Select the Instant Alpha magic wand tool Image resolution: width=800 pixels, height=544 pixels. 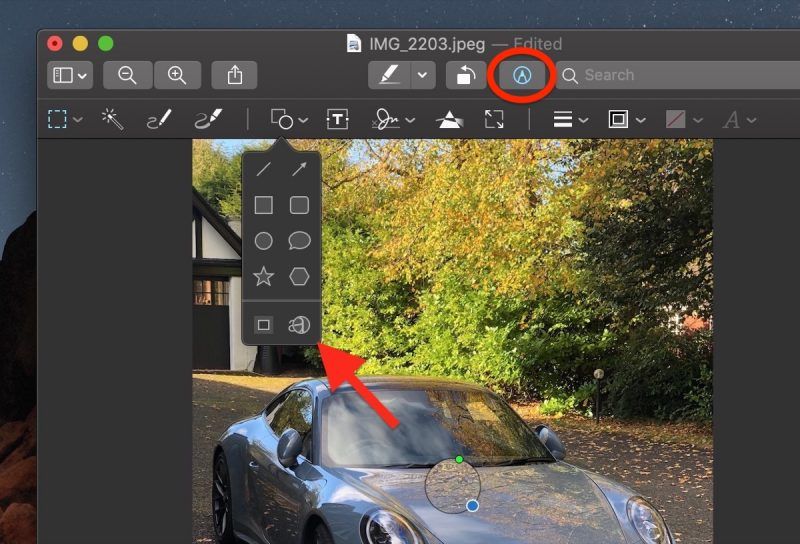[113, 120]
